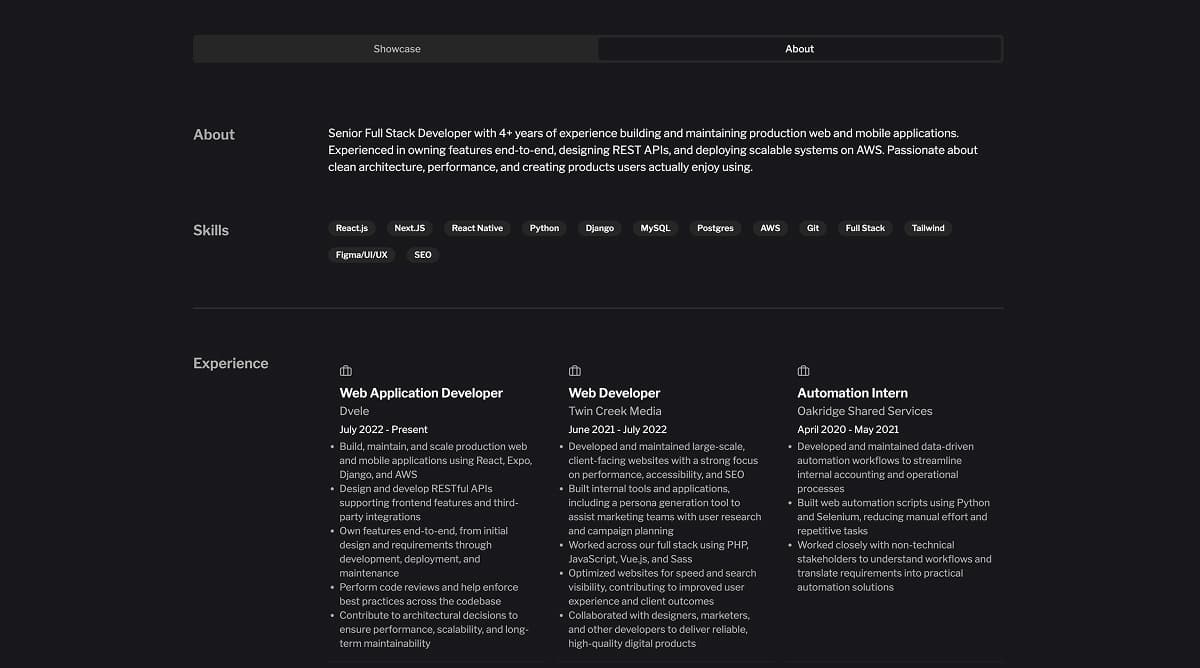The height and width of the screenshot is (668, 1200).
Task: Click the React.js skill tag
Action: click(352, 228)
